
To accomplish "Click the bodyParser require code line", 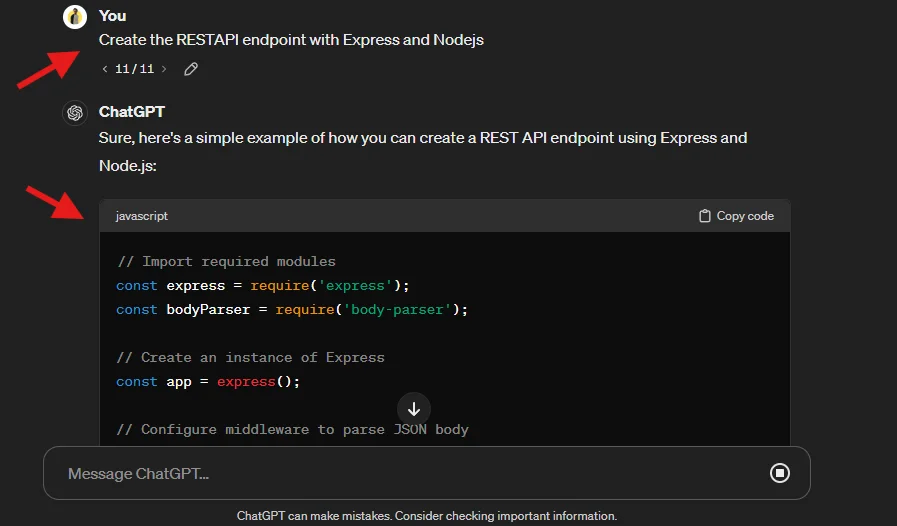I will 292,310.
